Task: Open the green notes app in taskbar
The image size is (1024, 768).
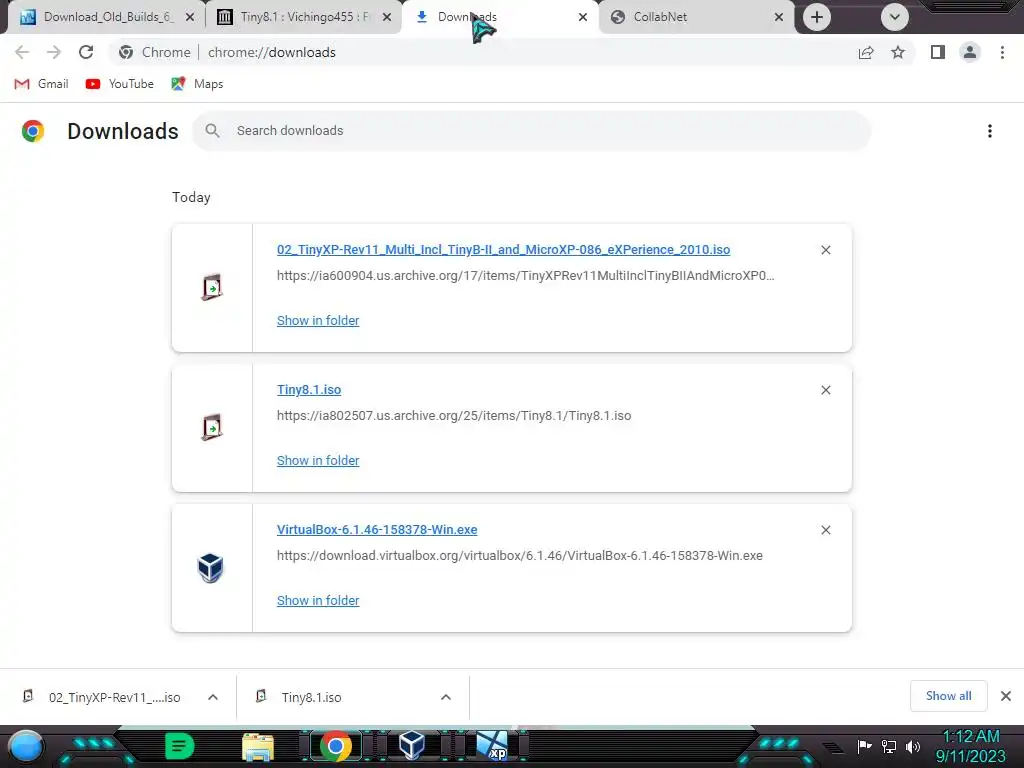Action: click(179, 746)
